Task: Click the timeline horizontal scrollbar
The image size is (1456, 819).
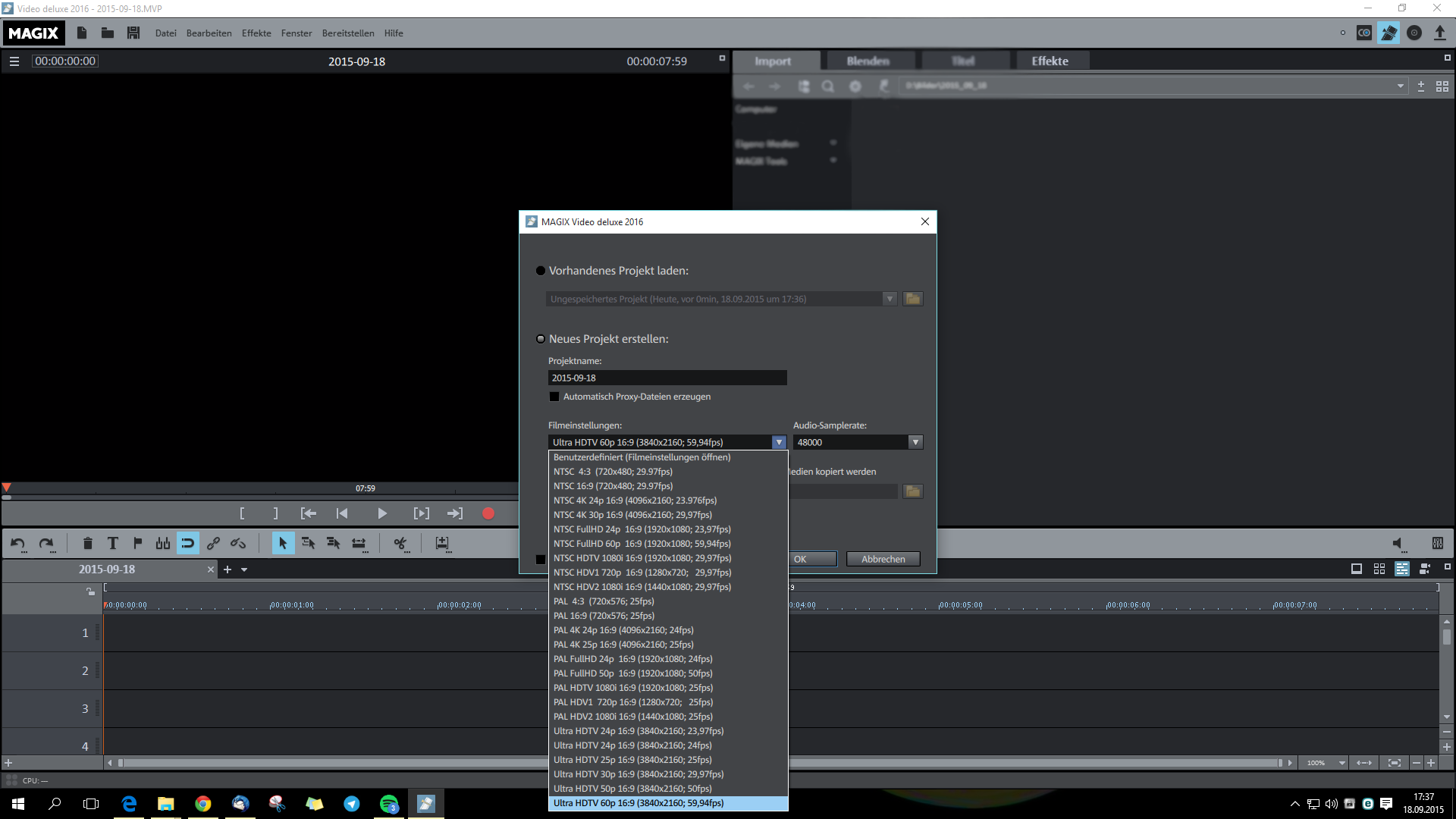Action: [x=700, y=763]
